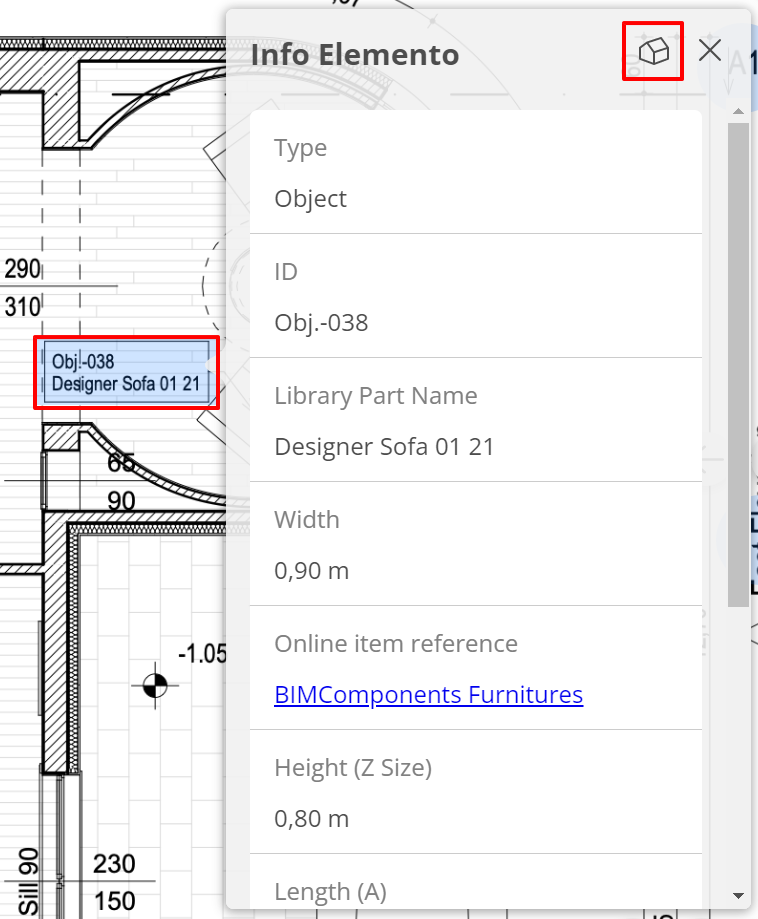Select the 230 dimension text

pyautogui.click(x=114, y=864)
